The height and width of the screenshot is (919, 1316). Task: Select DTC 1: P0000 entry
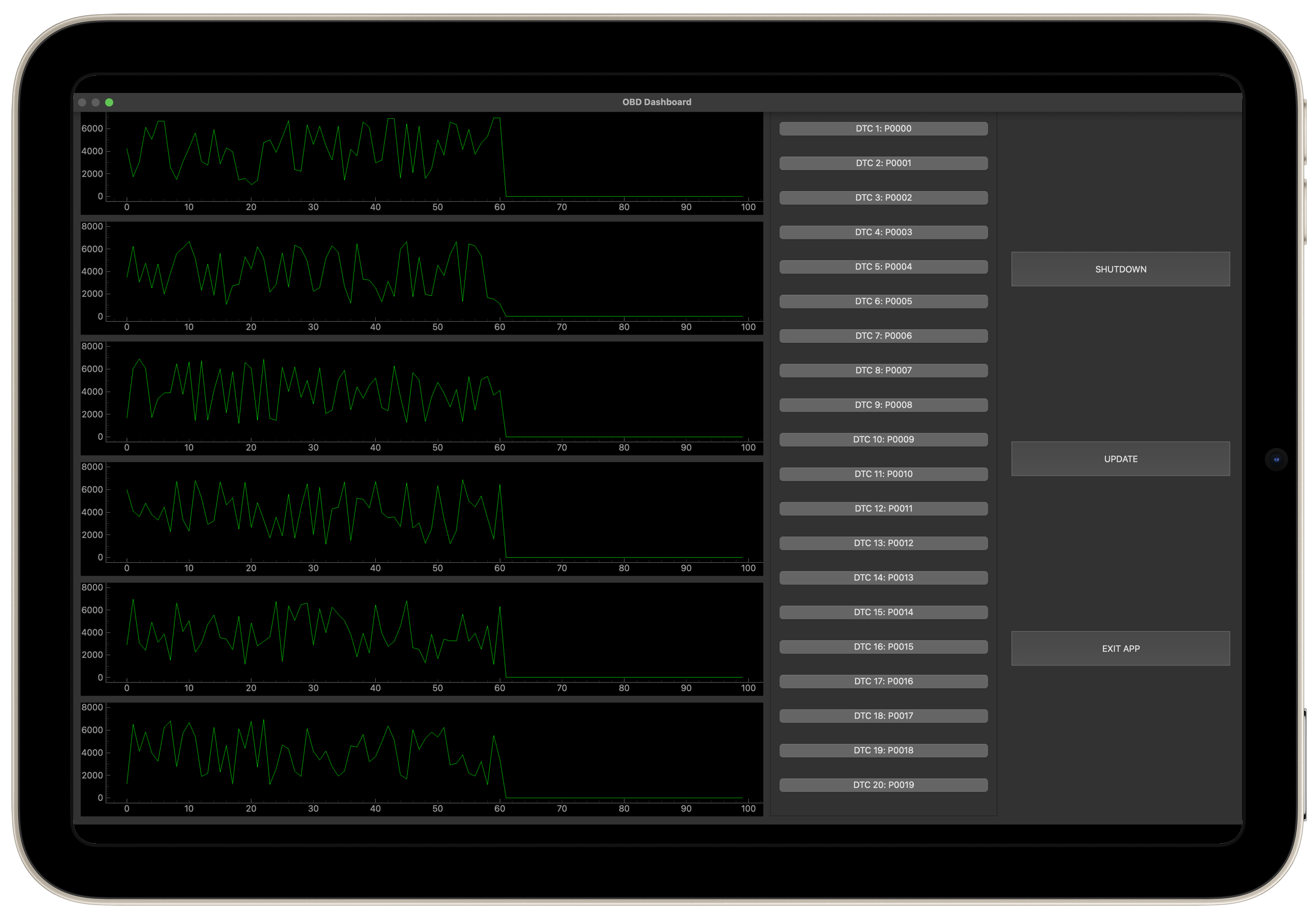click(x=882, y=129)
